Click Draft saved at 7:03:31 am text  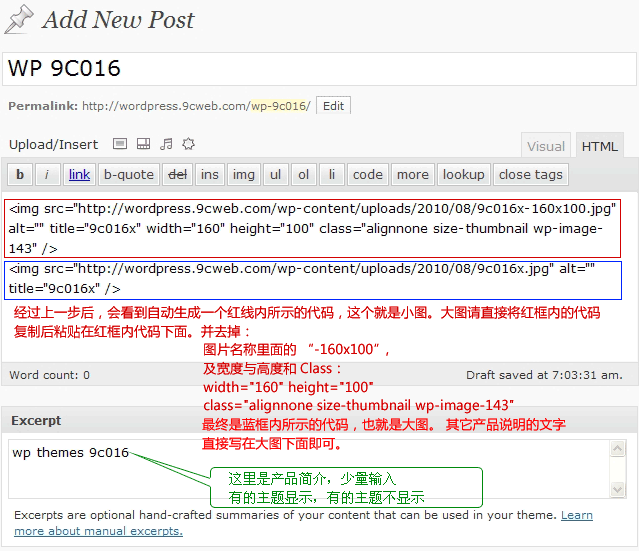pyautogui.click(x=544, y=375)
